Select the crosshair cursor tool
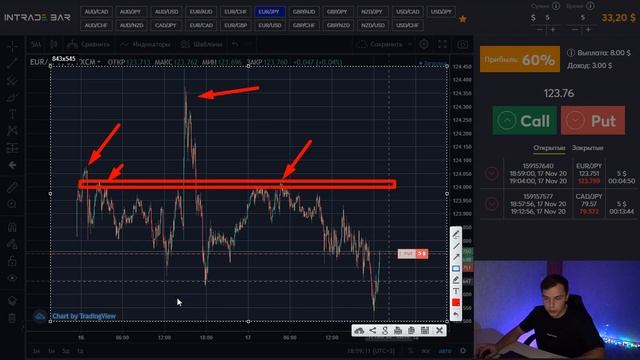640x360 pixels. click(x=12, y=46)
